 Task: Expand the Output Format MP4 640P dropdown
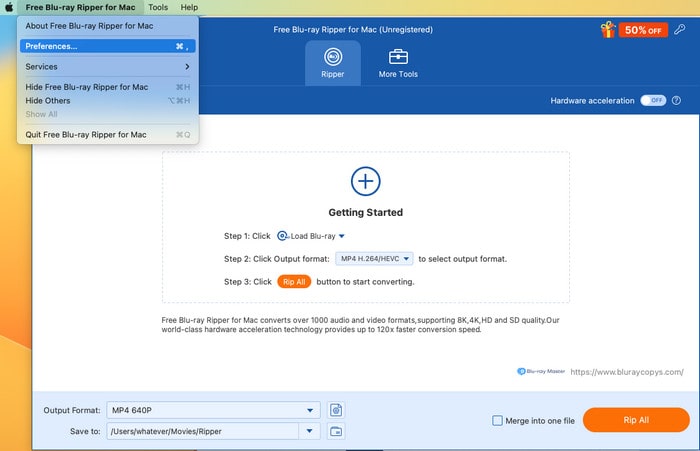point(309,410)
